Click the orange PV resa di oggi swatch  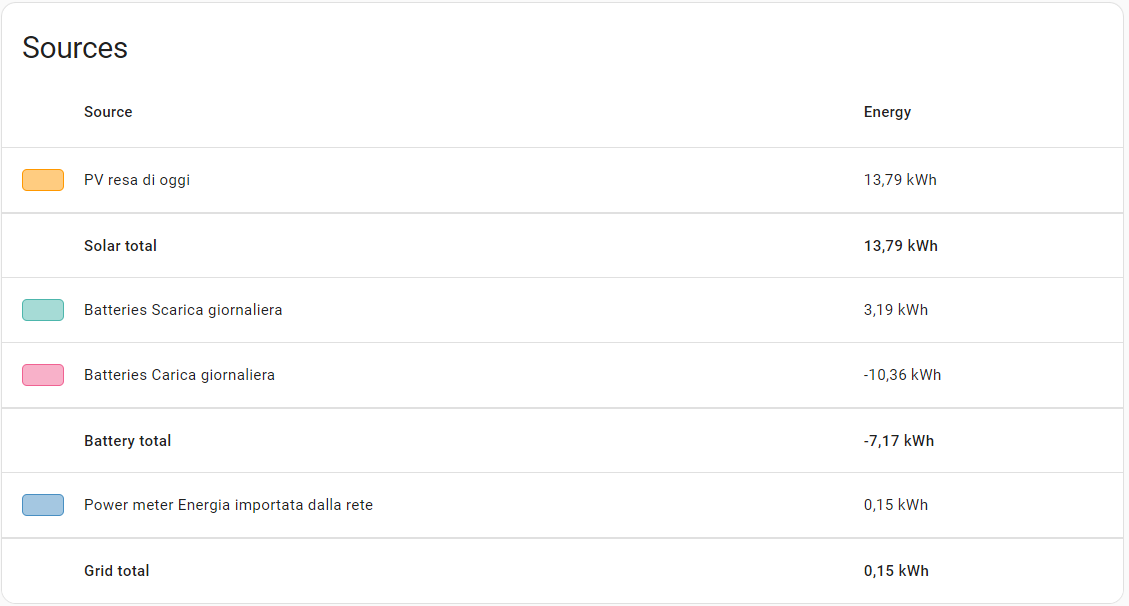(x=43, y=180)
